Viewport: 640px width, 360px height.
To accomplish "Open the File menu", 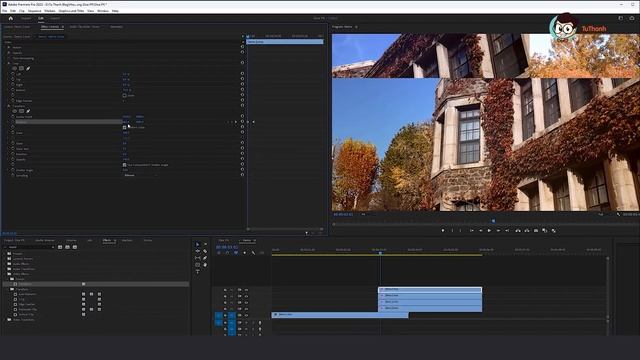I will (4, 11).
